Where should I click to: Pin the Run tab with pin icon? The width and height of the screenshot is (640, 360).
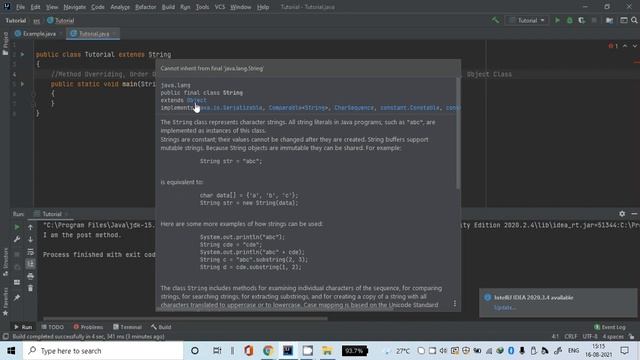pyautogui.click(x=17, y=298)
